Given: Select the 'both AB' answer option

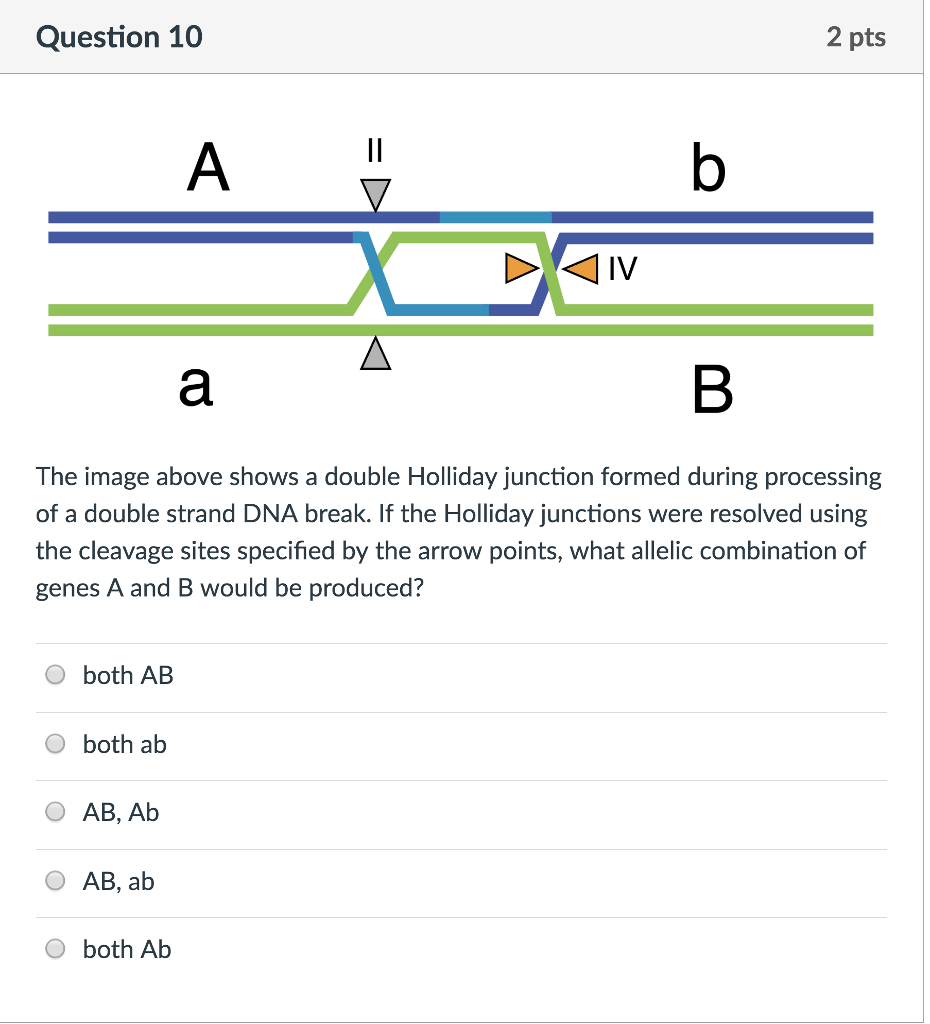Looking at the screenshot, I should coord(55,674).
